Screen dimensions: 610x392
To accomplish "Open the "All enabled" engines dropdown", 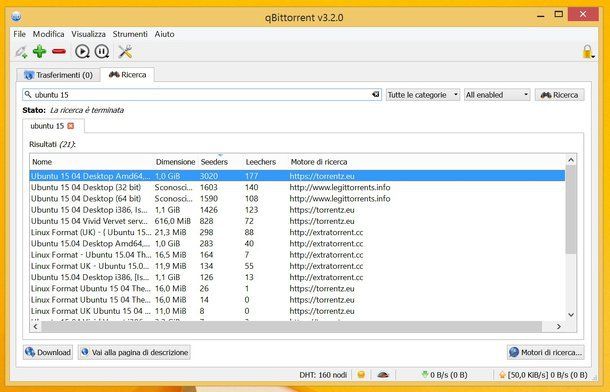I will tap(497, 95).
